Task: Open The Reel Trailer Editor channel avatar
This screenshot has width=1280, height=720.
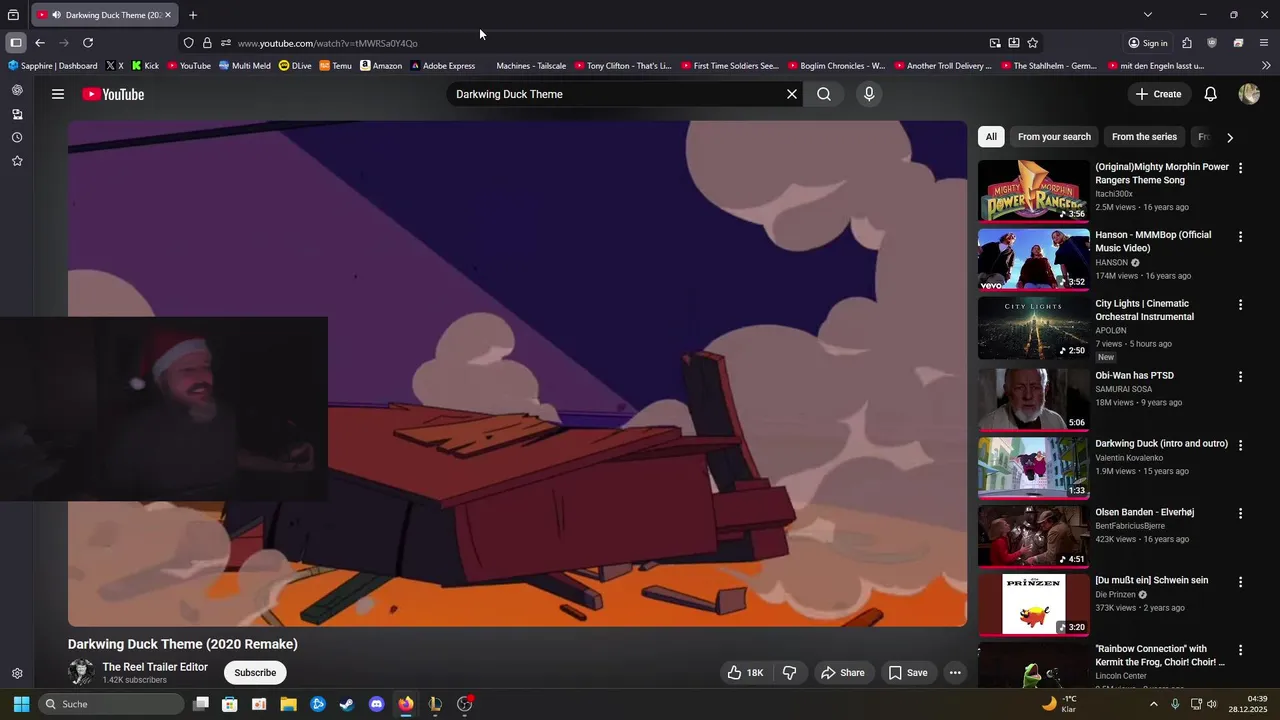Action: (81, 672)
